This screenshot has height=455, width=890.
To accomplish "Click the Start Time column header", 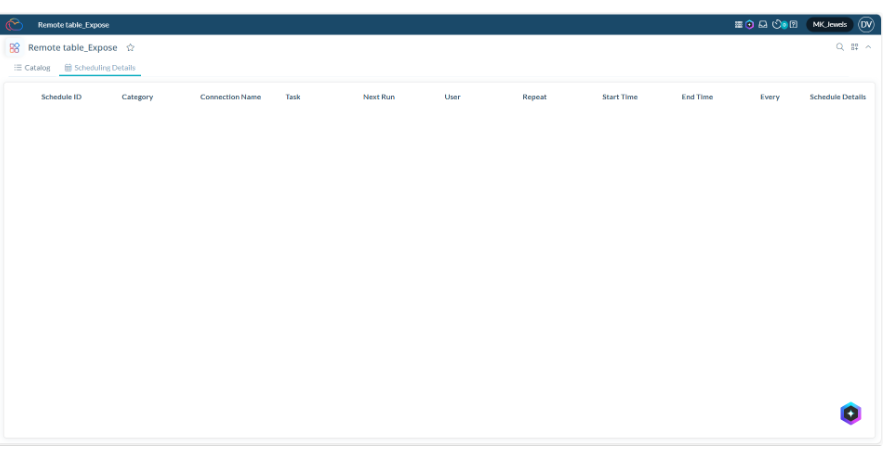I will click(x=619, y=97).
